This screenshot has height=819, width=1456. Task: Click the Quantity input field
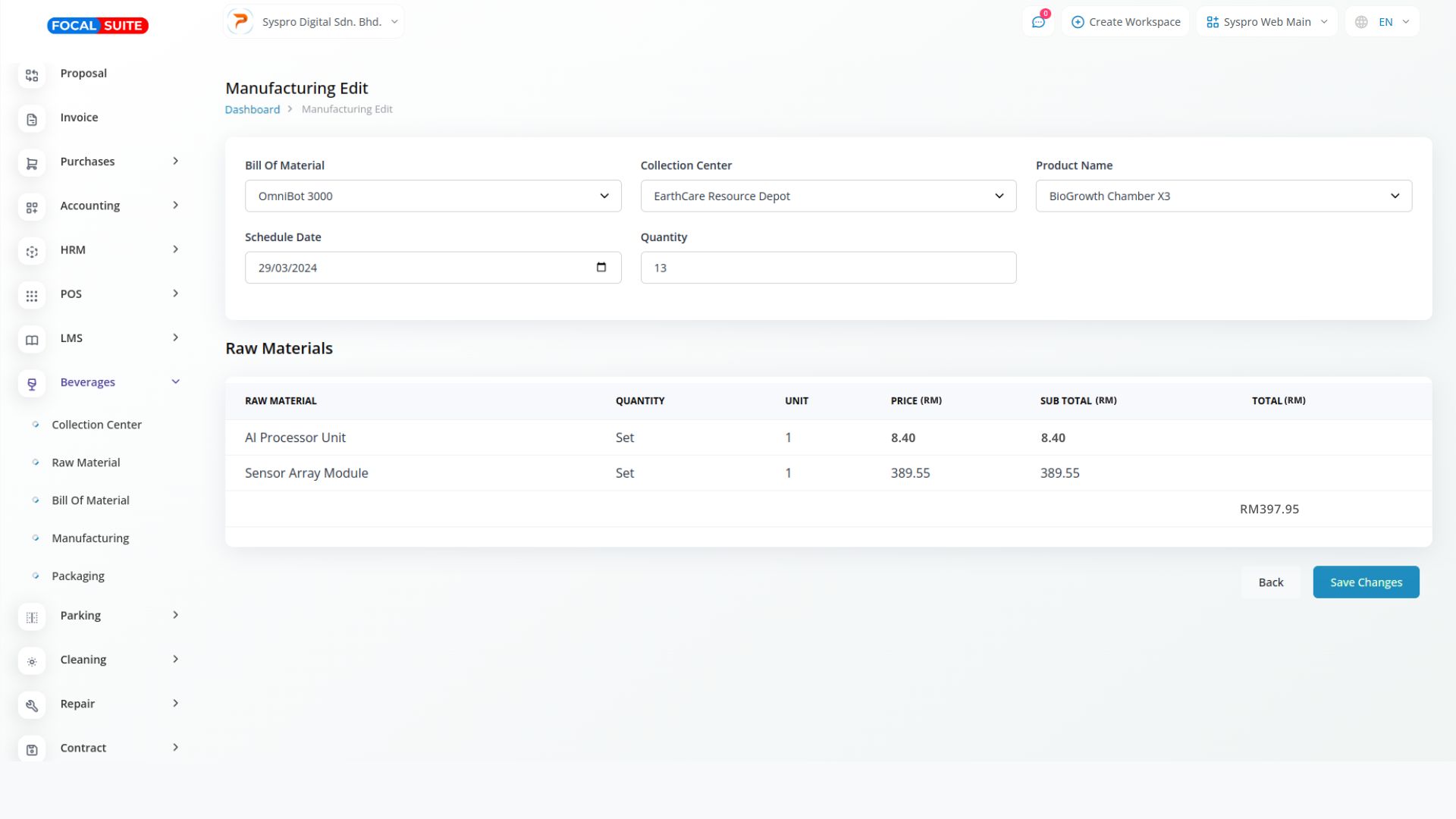pyautogui.click(x=827, y=268)
